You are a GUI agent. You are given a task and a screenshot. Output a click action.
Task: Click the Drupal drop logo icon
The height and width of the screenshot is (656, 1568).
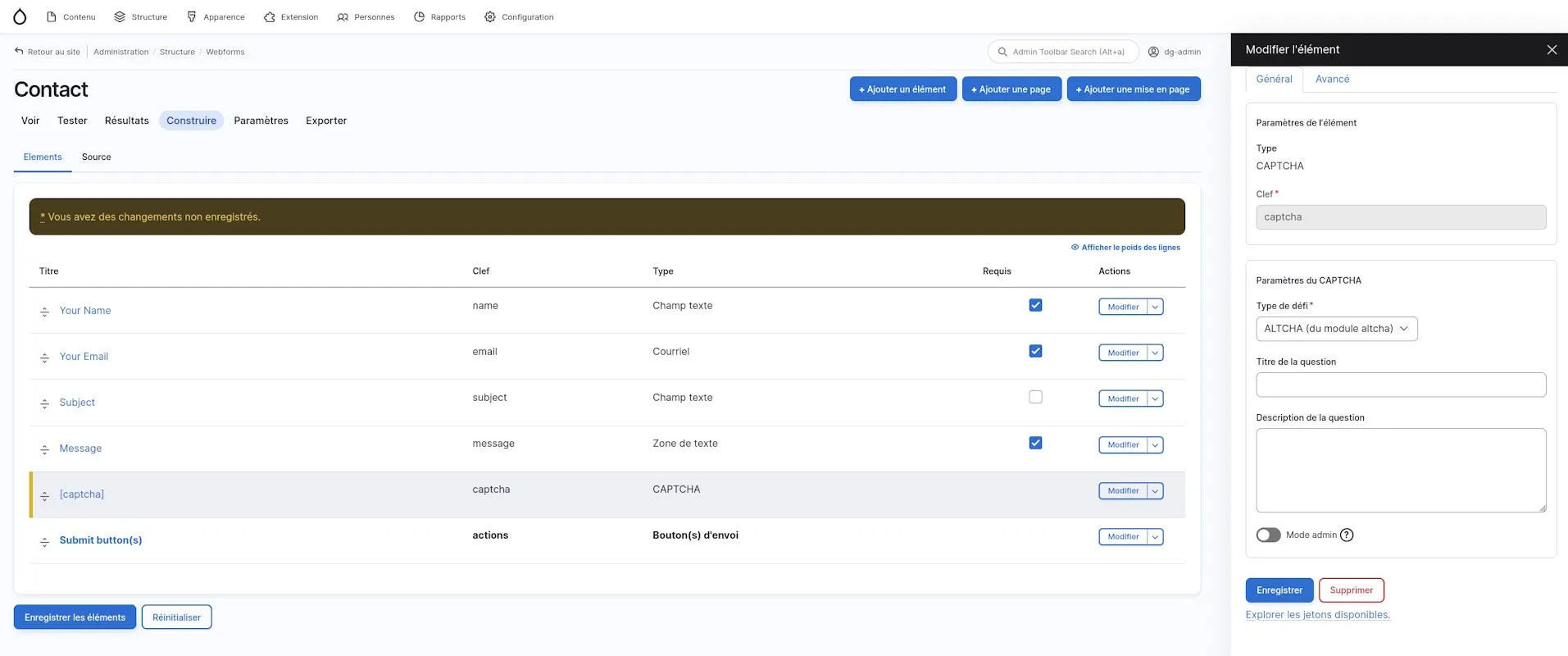(x=20, y=16)
